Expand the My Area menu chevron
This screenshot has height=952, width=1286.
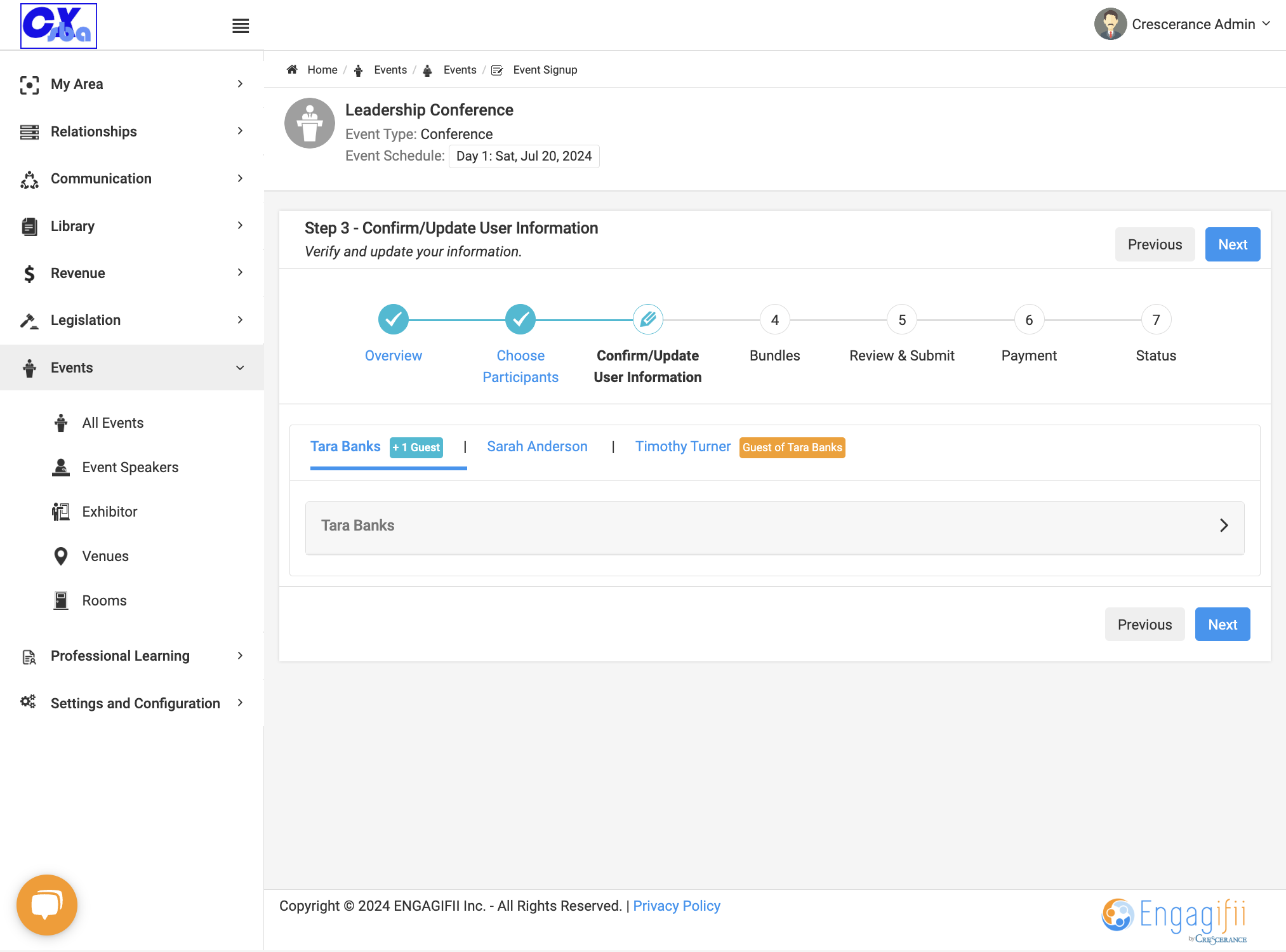click(240, 84)
